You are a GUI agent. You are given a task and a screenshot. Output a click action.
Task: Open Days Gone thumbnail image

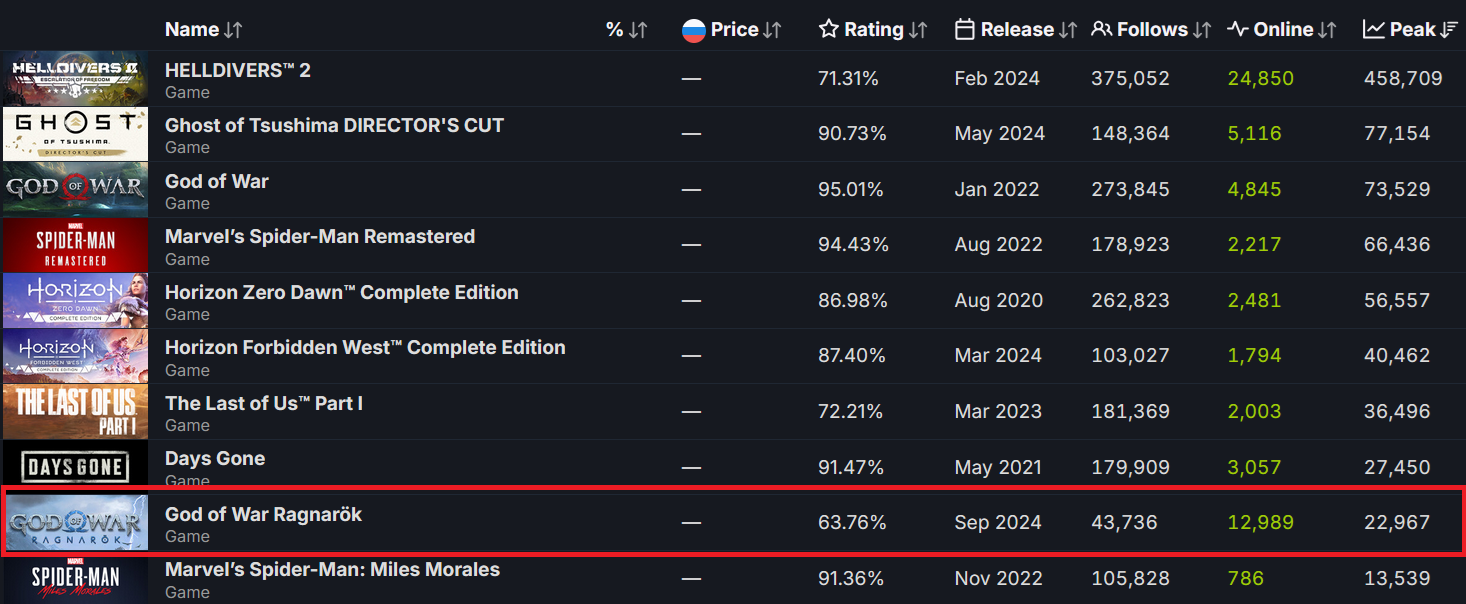pos(75,467)
